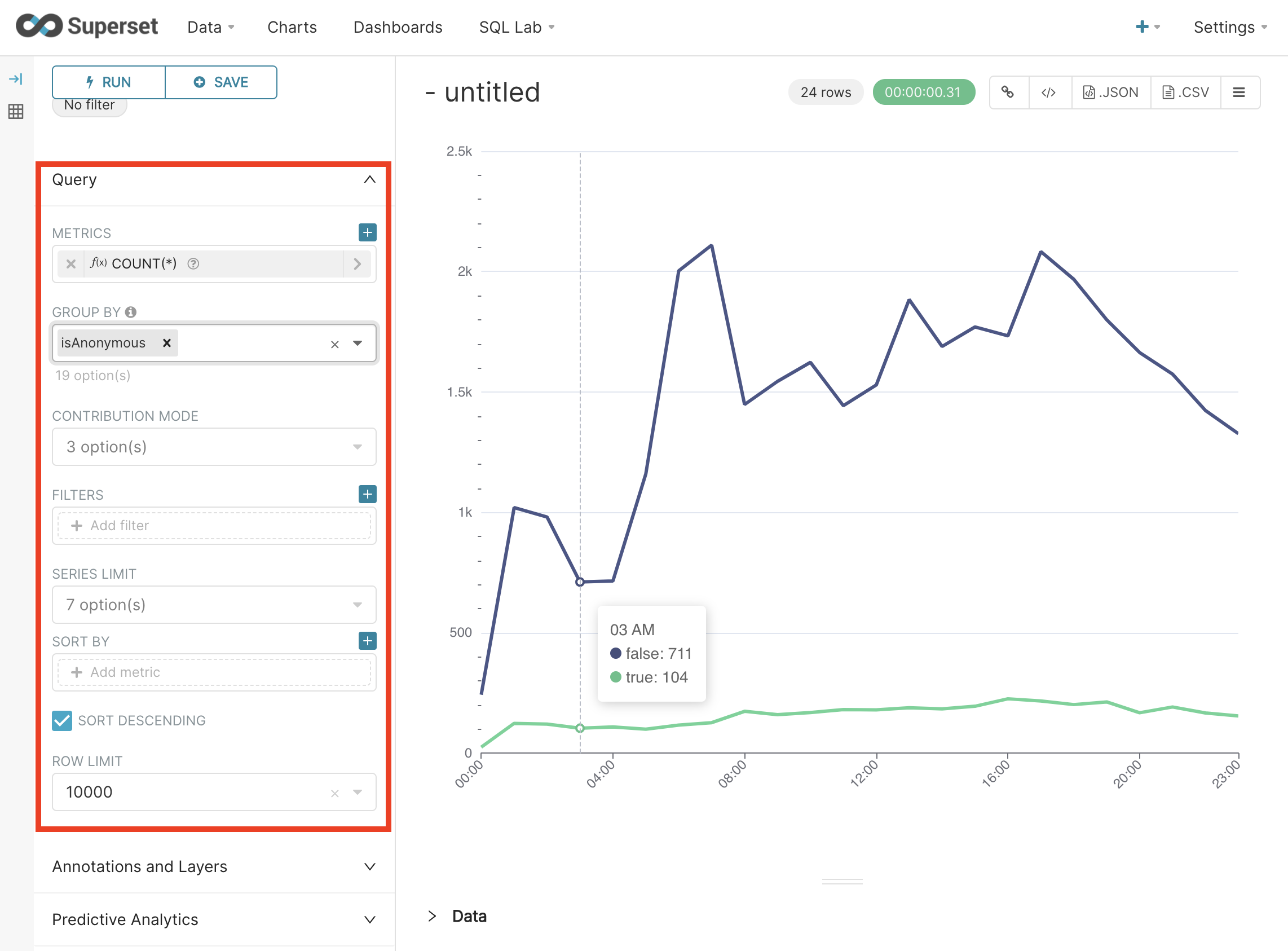Remove isAnonymous from GROUP BY

point(166,342)
